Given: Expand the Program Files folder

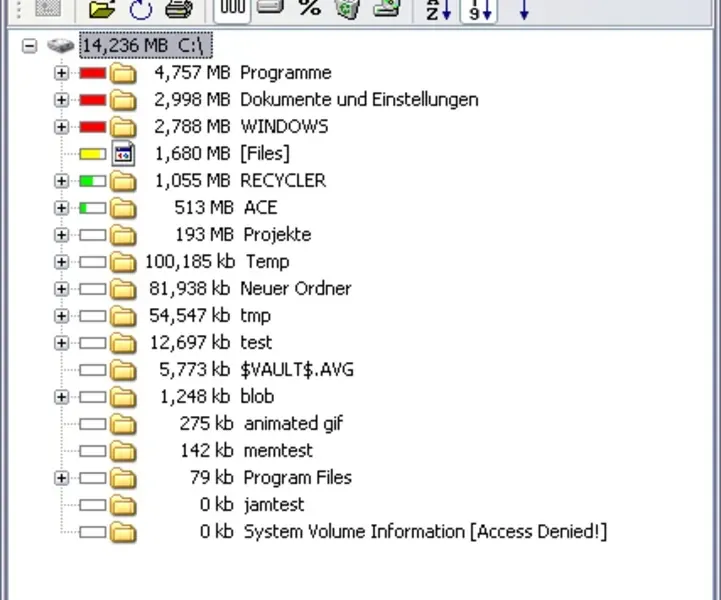Looking at the screenshot, I should pyautogui.click(x=61, y=478).
